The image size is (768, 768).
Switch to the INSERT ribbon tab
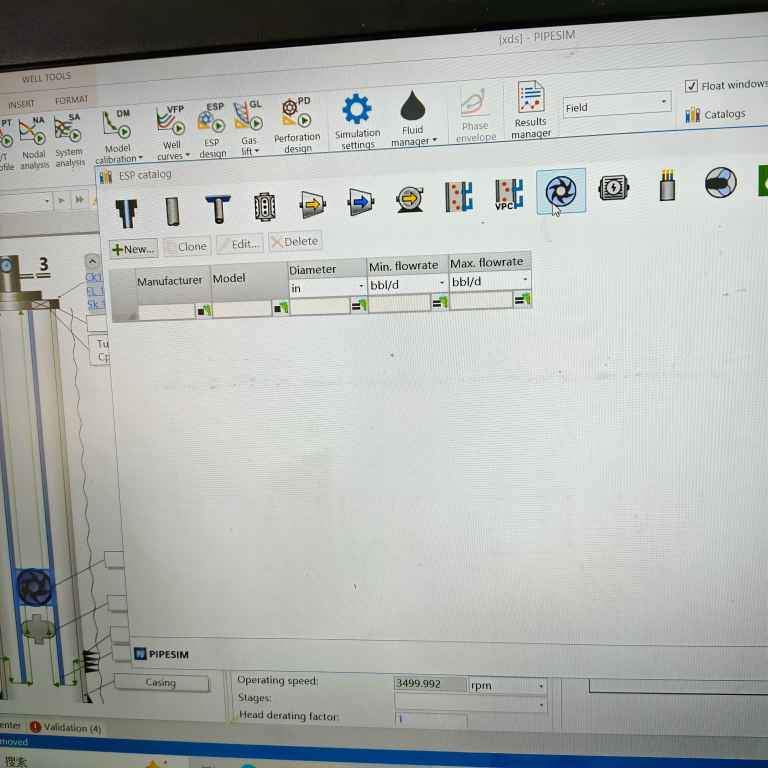point(21,104)
